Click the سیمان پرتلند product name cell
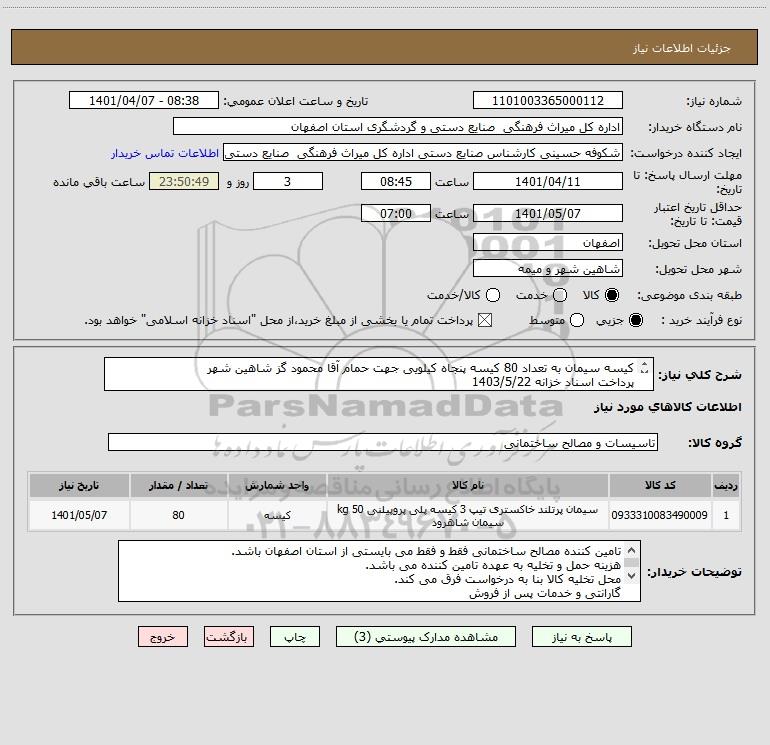The image size is (770, 745). [468, 515]
